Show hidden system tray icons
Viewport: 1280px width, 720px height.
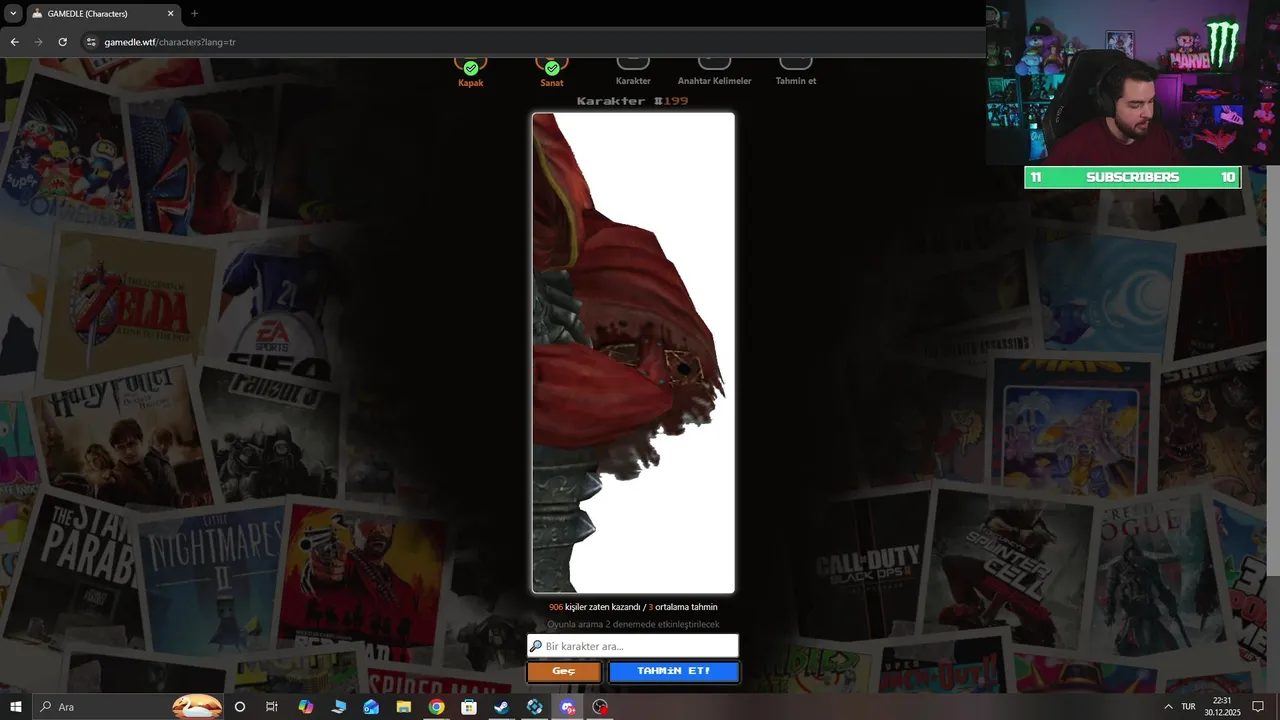(x=1168, y=706)
